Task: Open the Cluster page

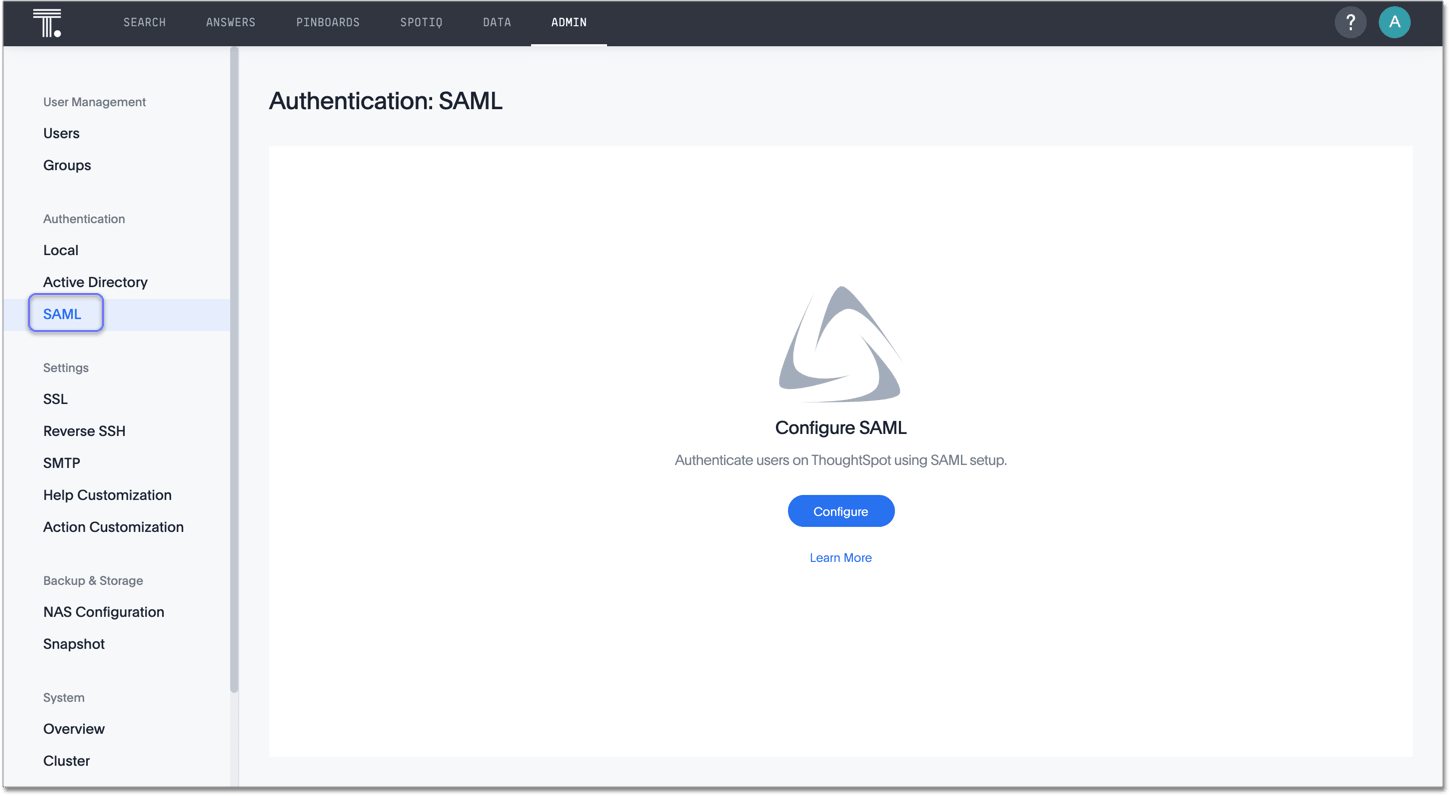Action: tap(66, 761)
